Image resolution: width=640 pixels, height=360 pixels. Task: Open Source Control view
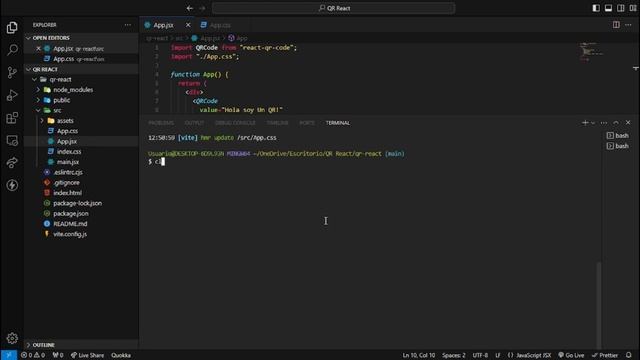(12, 73)
